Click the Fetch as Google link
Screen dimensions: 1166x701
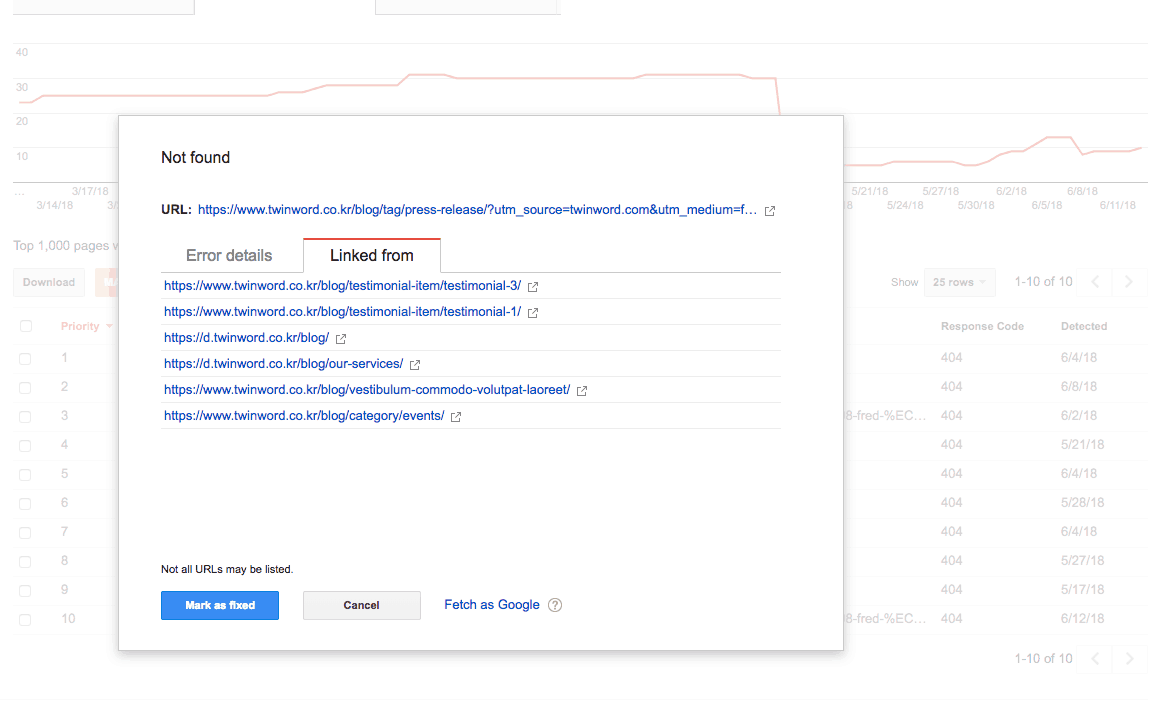point(491,605)
